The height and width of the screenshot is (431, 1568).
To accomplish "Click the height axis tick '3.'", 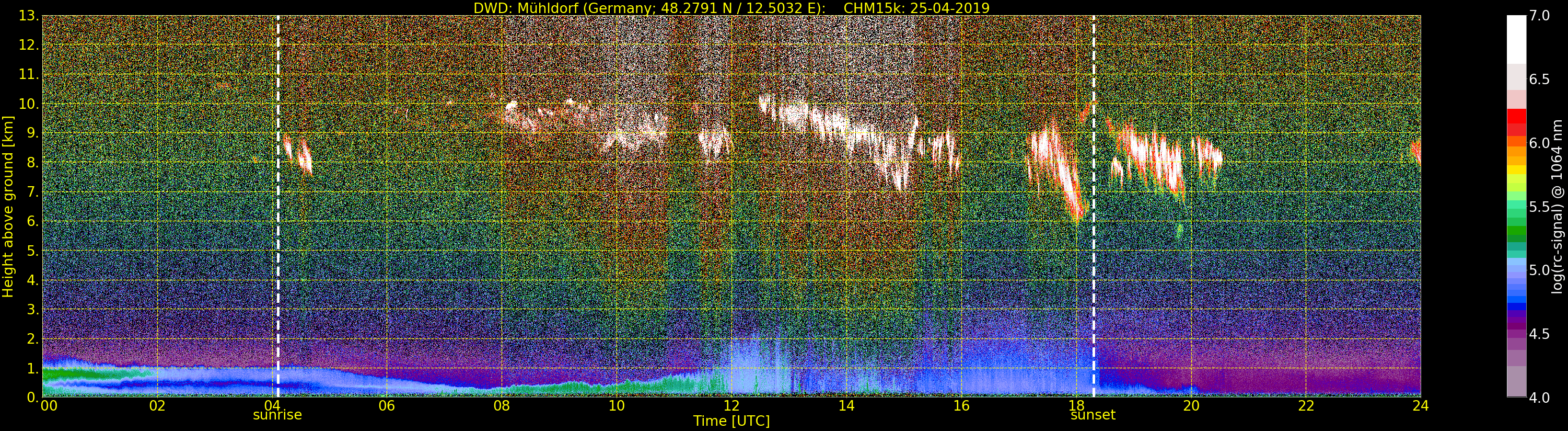I will [32, 309].
